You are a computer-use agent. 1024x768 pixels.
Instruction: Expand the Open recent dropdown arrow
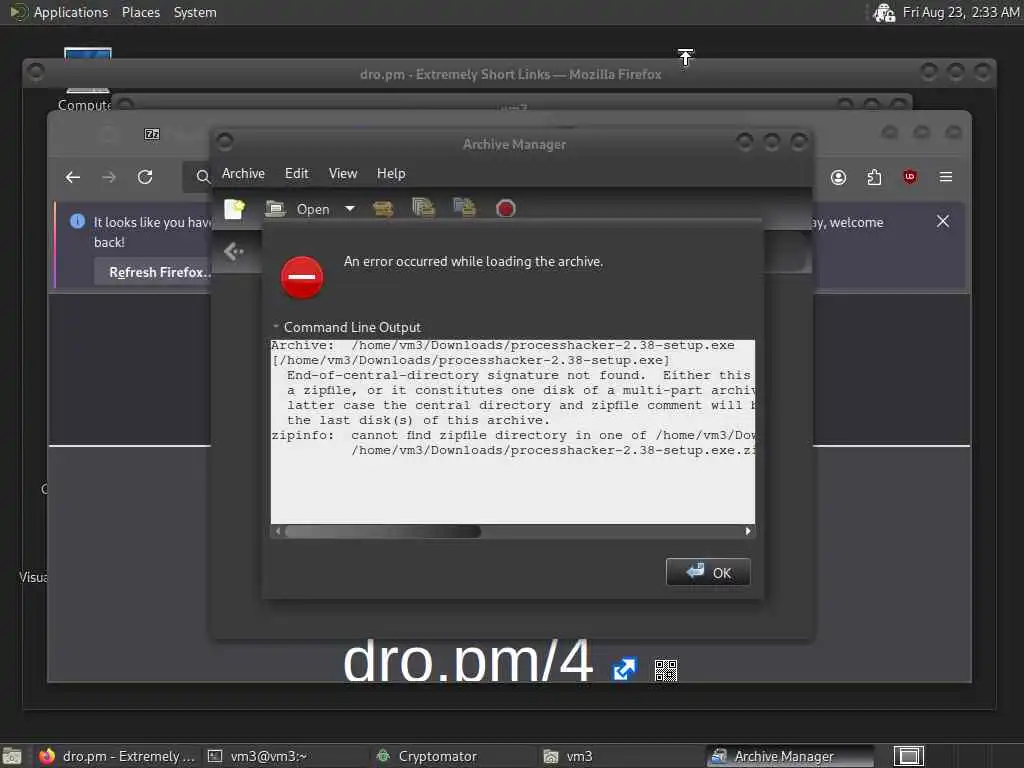(x=350, y=209)
